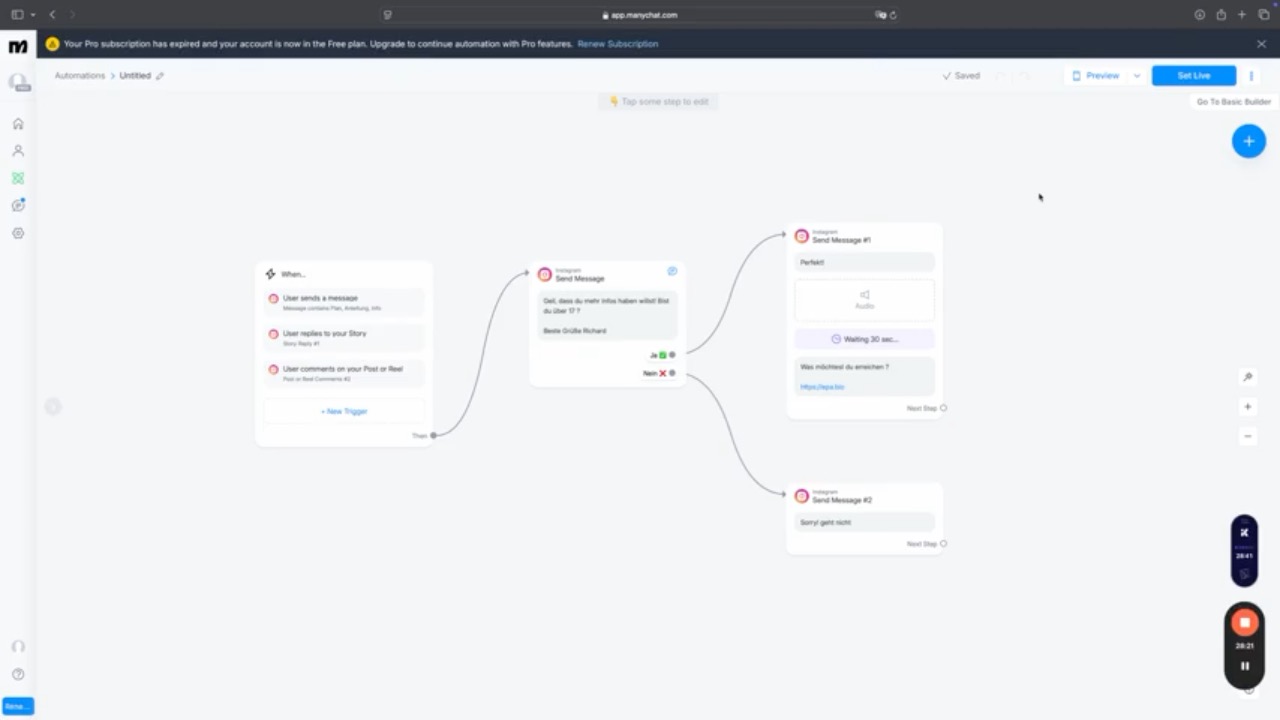Click the Preview button
The image size is (1280, 720).
tap(1096, 76)
